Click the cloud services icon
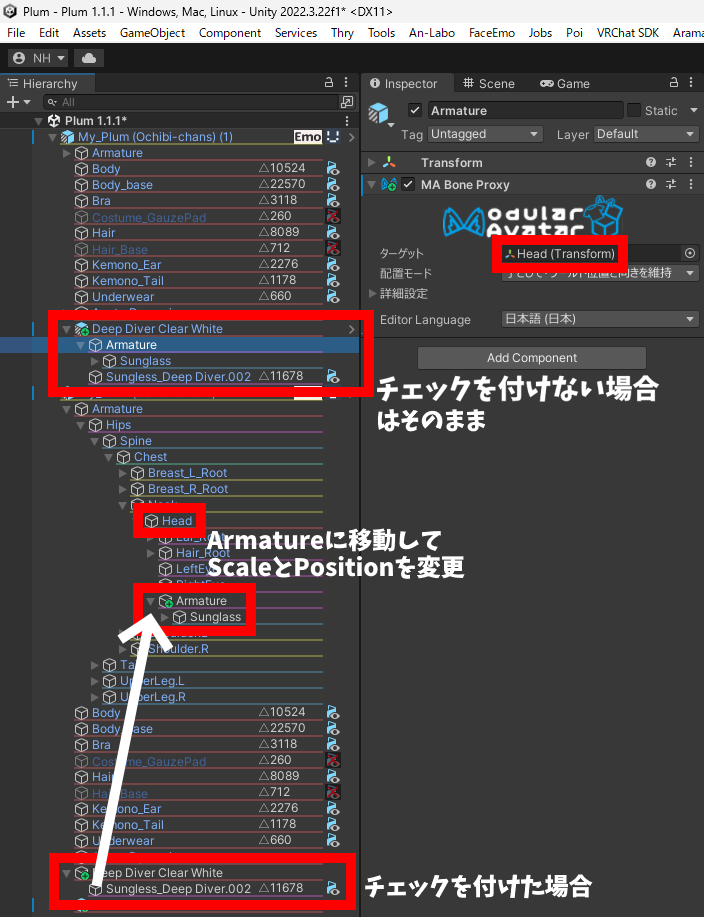The width and height of the screenshot is (704, 917). [89, 58]
